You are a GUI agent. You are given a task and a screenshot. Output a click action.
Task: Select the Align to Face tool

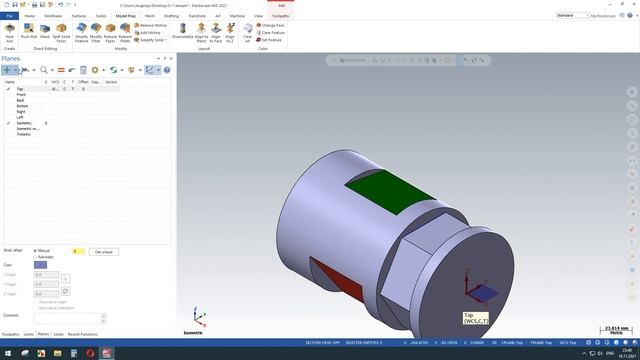216,33
